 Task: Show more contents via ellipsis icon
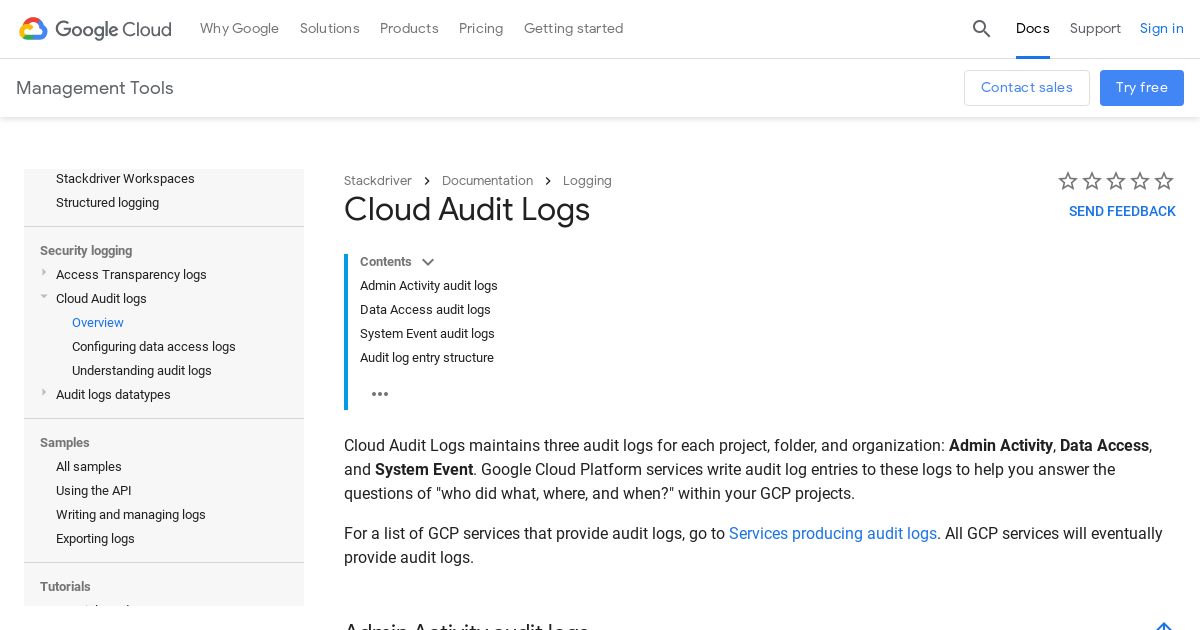pyautogui.click(x=380, y=394)
